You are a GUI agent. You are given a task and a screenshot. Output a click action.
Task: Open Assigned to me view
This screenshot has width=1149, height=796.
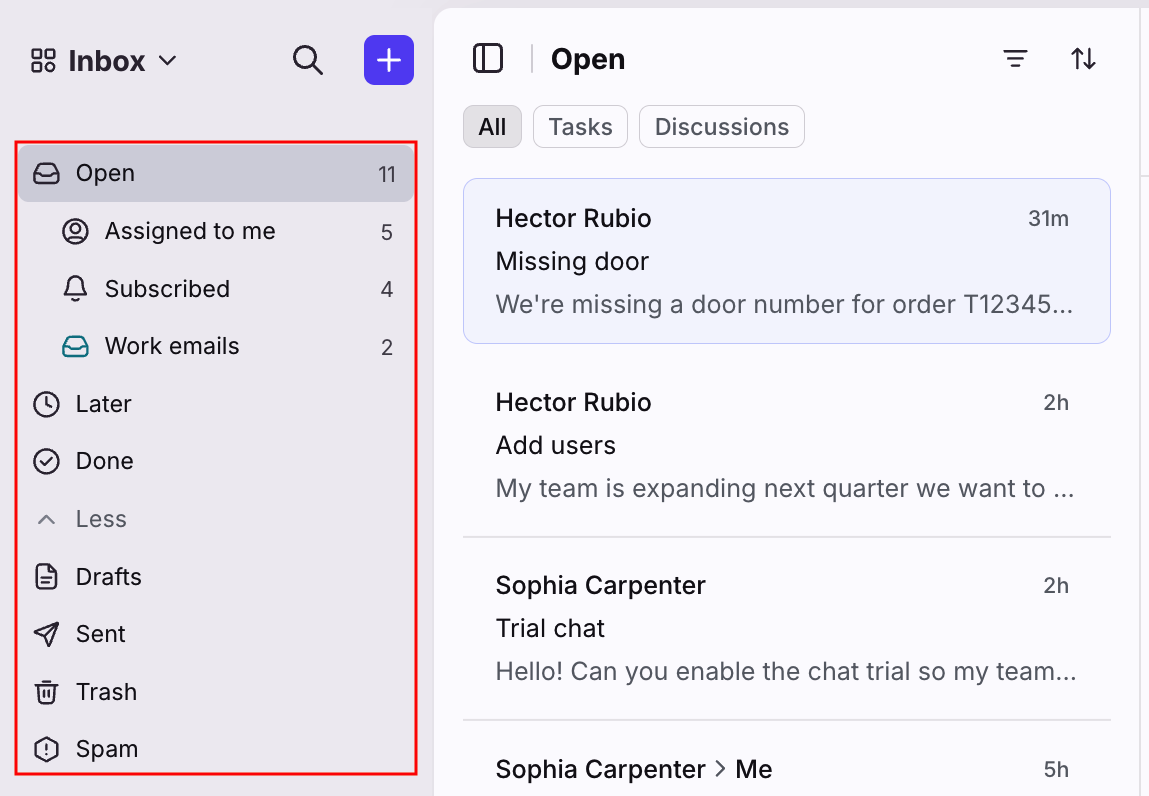[x=216, y=232]
